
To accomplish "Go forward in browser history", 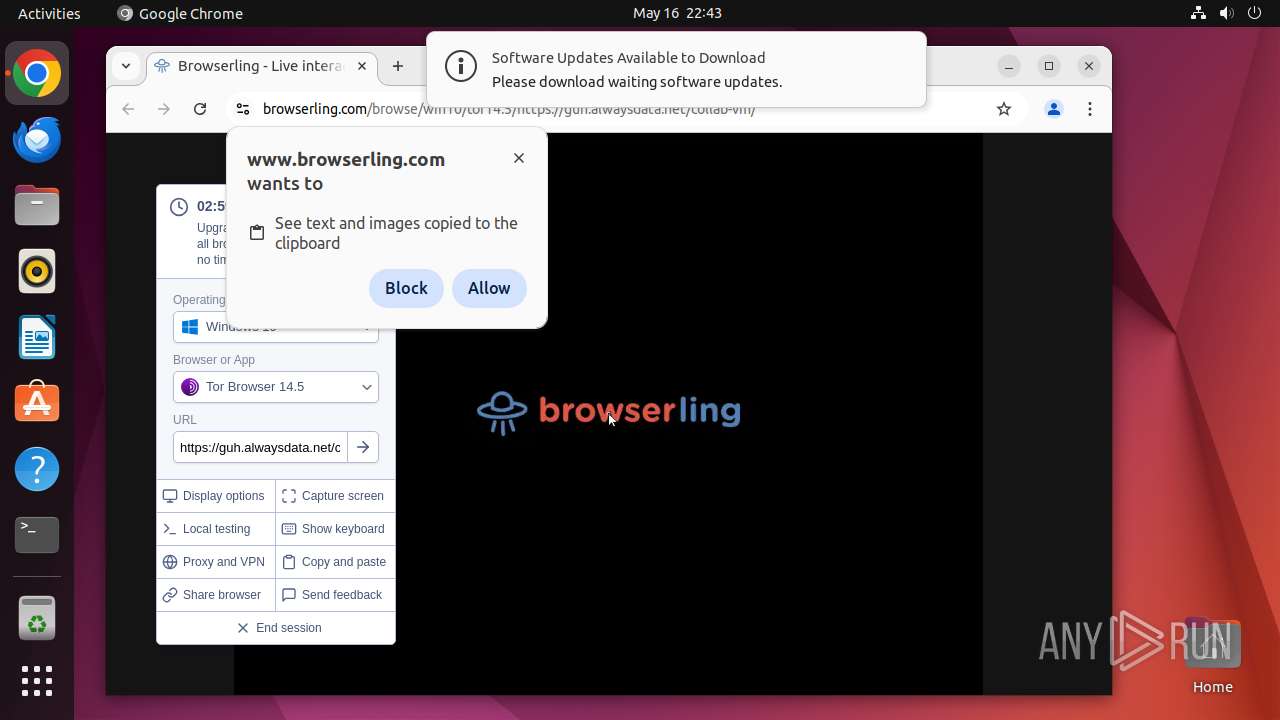I will 164,109.
